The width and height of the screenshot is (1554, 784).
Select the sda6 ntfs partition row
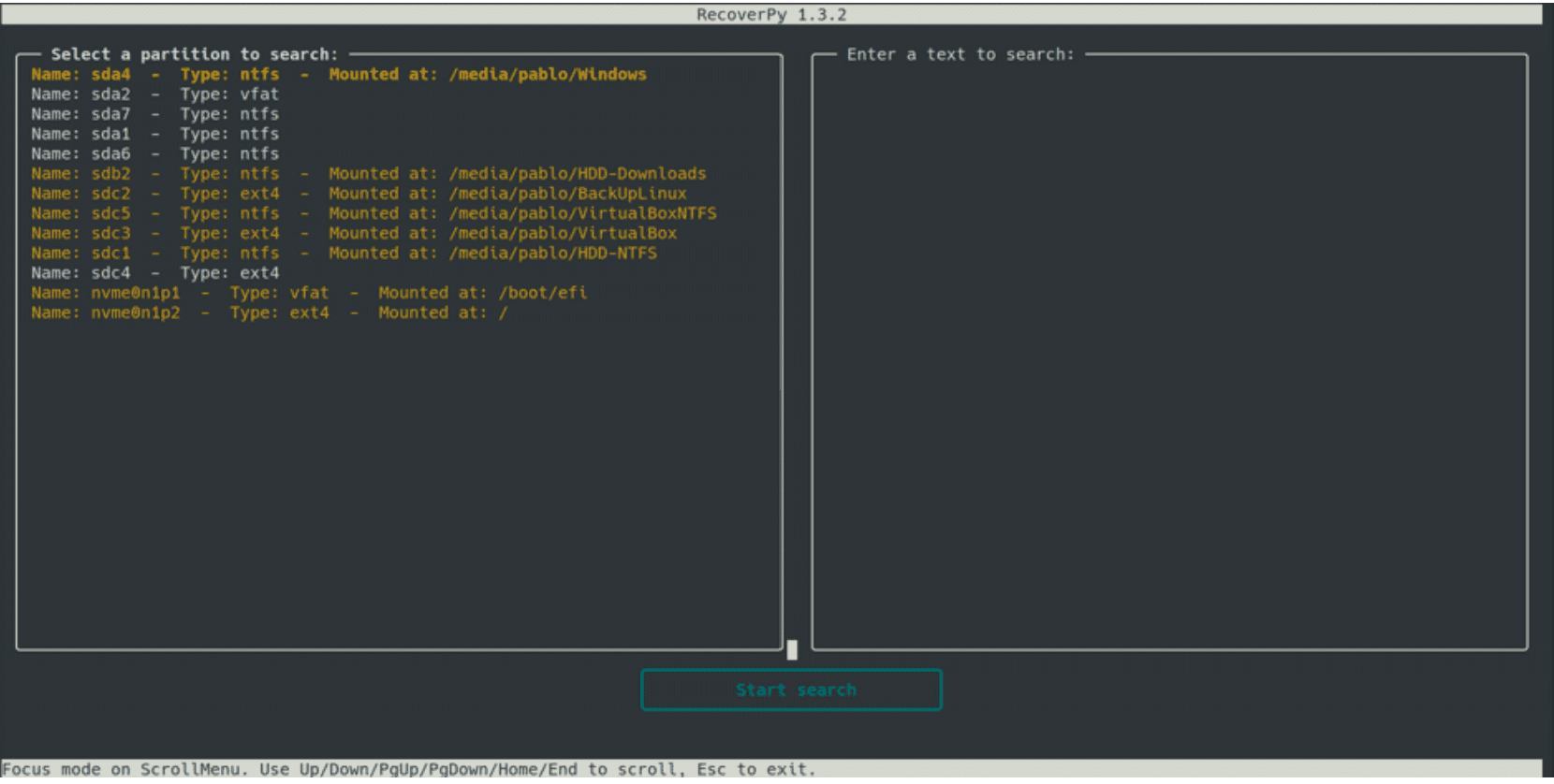point(154,153)
